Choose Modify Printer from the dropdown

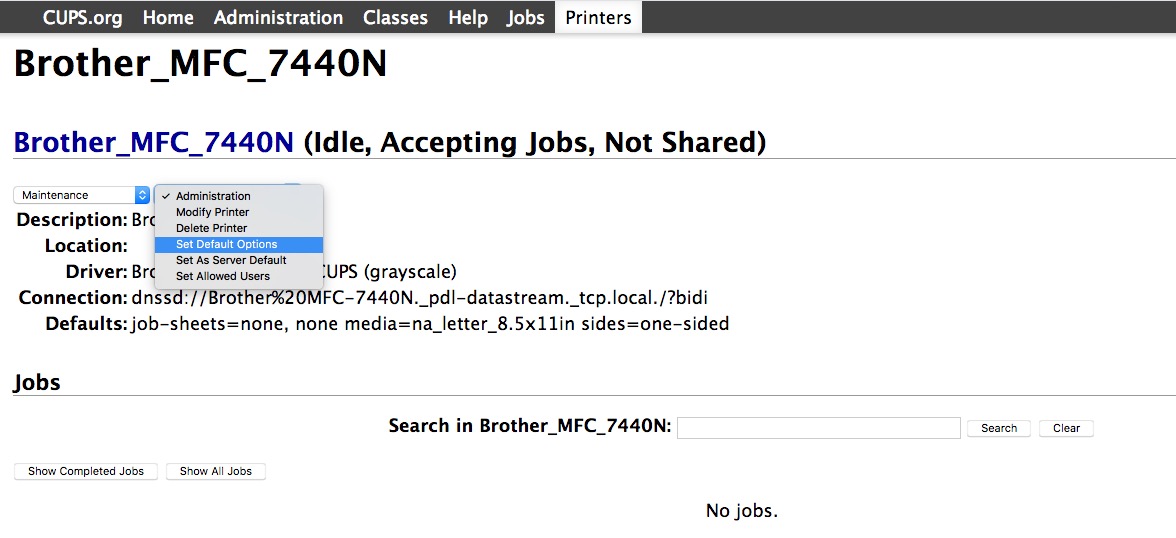[213, 212]
